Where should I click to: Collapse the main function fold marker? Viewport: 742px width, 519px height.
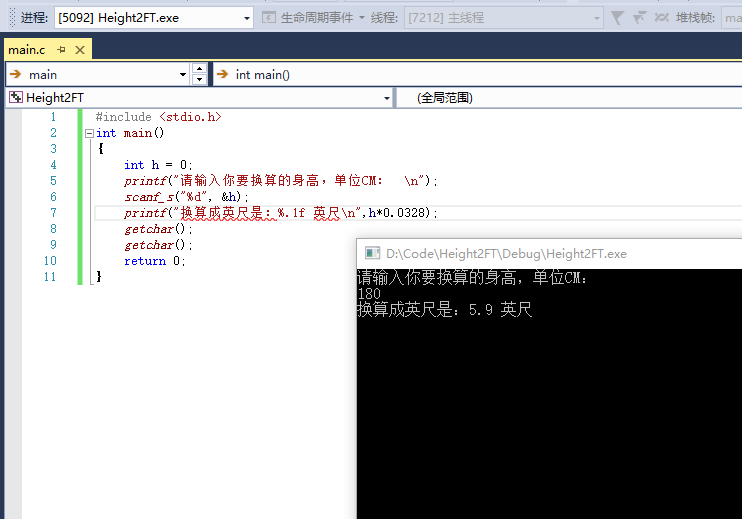89,133
